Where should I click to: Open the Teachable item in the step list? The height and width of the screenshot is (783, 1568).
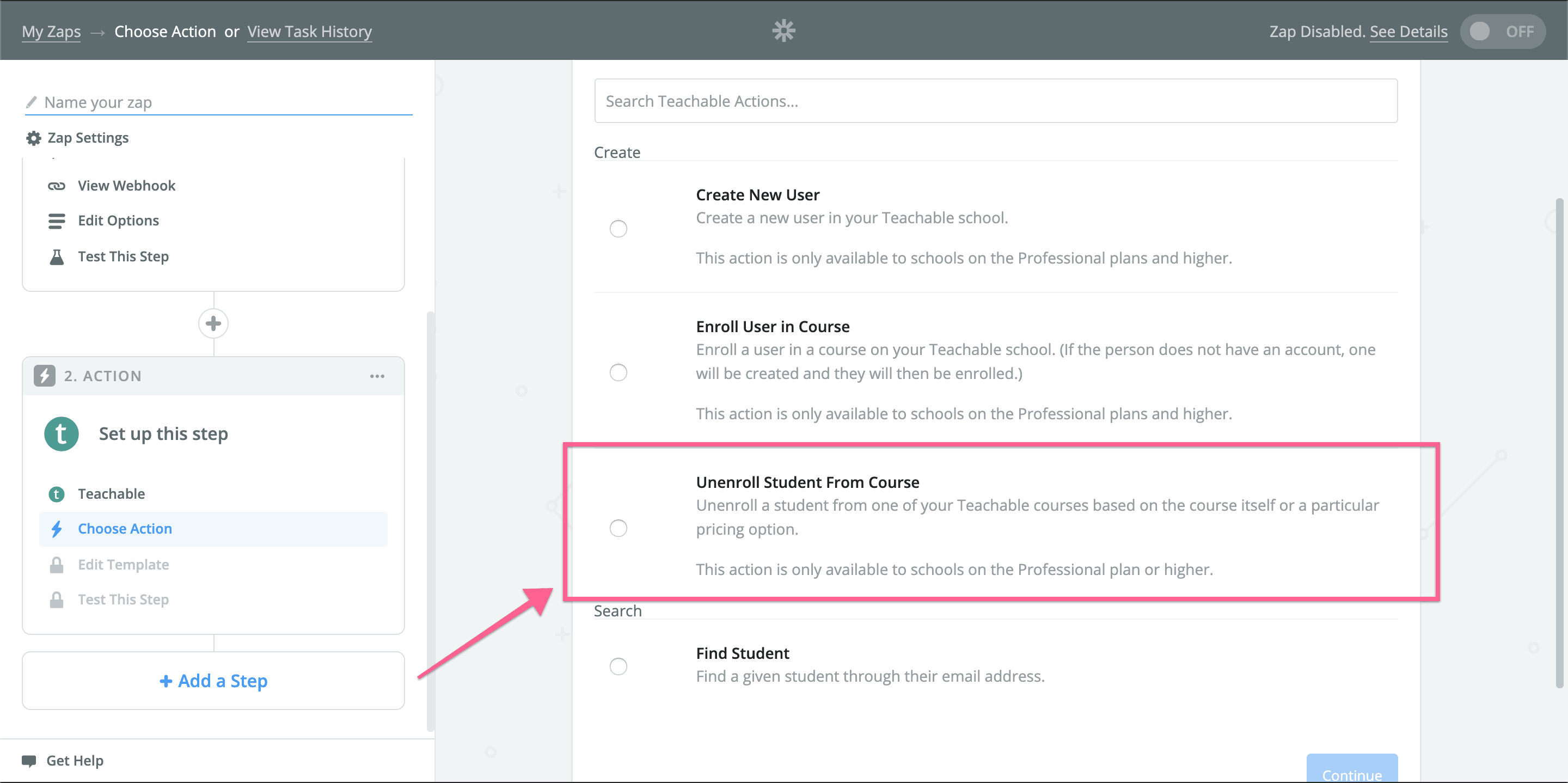point(213,494)
